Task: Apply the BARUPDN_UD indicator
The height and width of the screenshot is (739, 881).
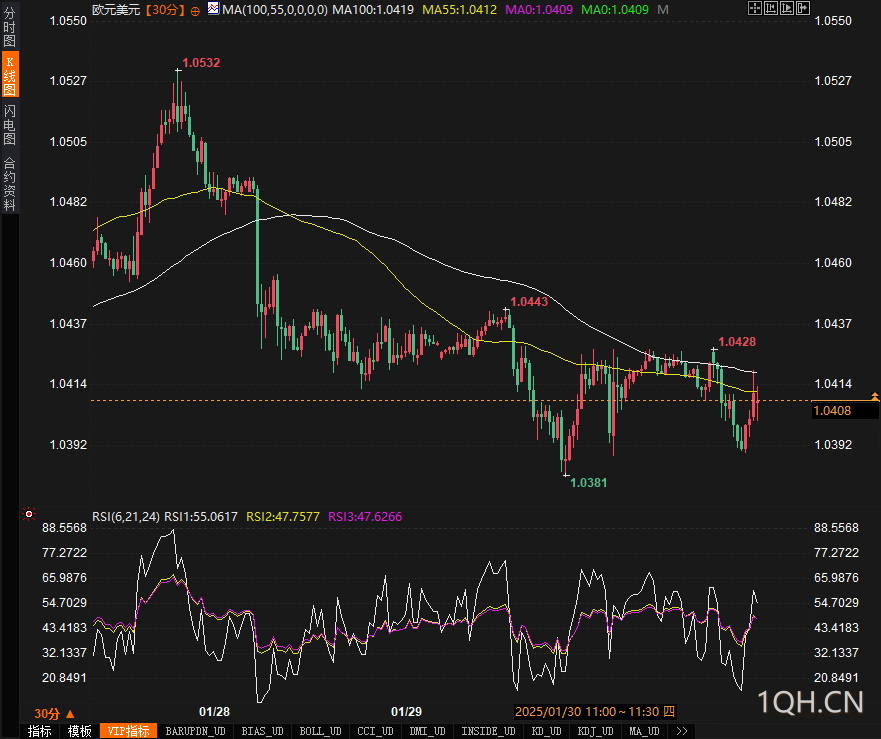Action: click(195, 731)
